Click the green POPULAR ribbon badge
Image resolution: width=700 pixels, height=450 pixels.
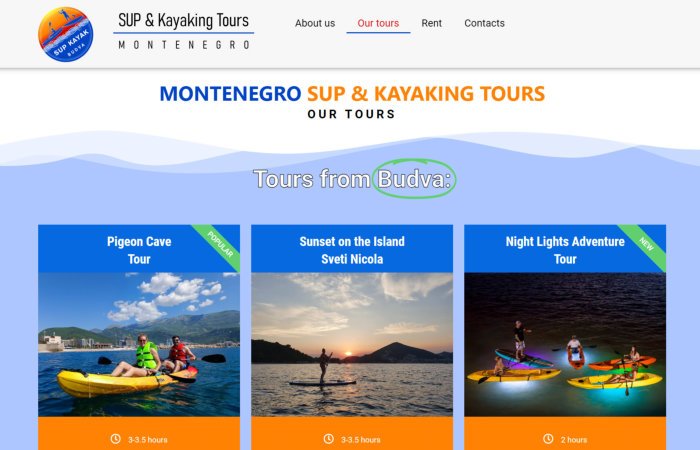pyautogui.click(x=220, y=245)
